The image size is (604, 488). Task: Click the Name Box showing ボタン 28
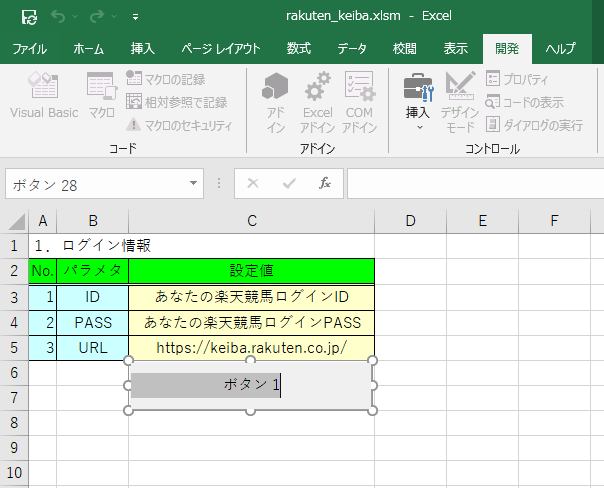click(x=96, y=184)
